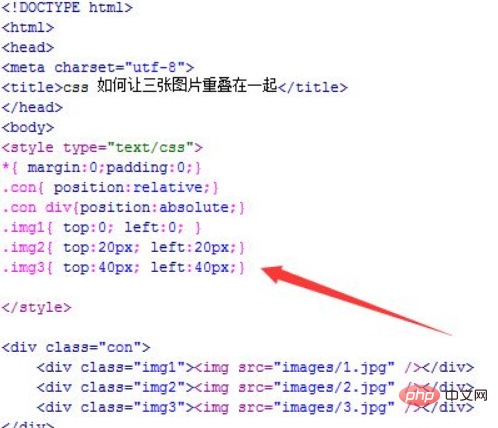Click the closing style tag

(x=37, y=307)
